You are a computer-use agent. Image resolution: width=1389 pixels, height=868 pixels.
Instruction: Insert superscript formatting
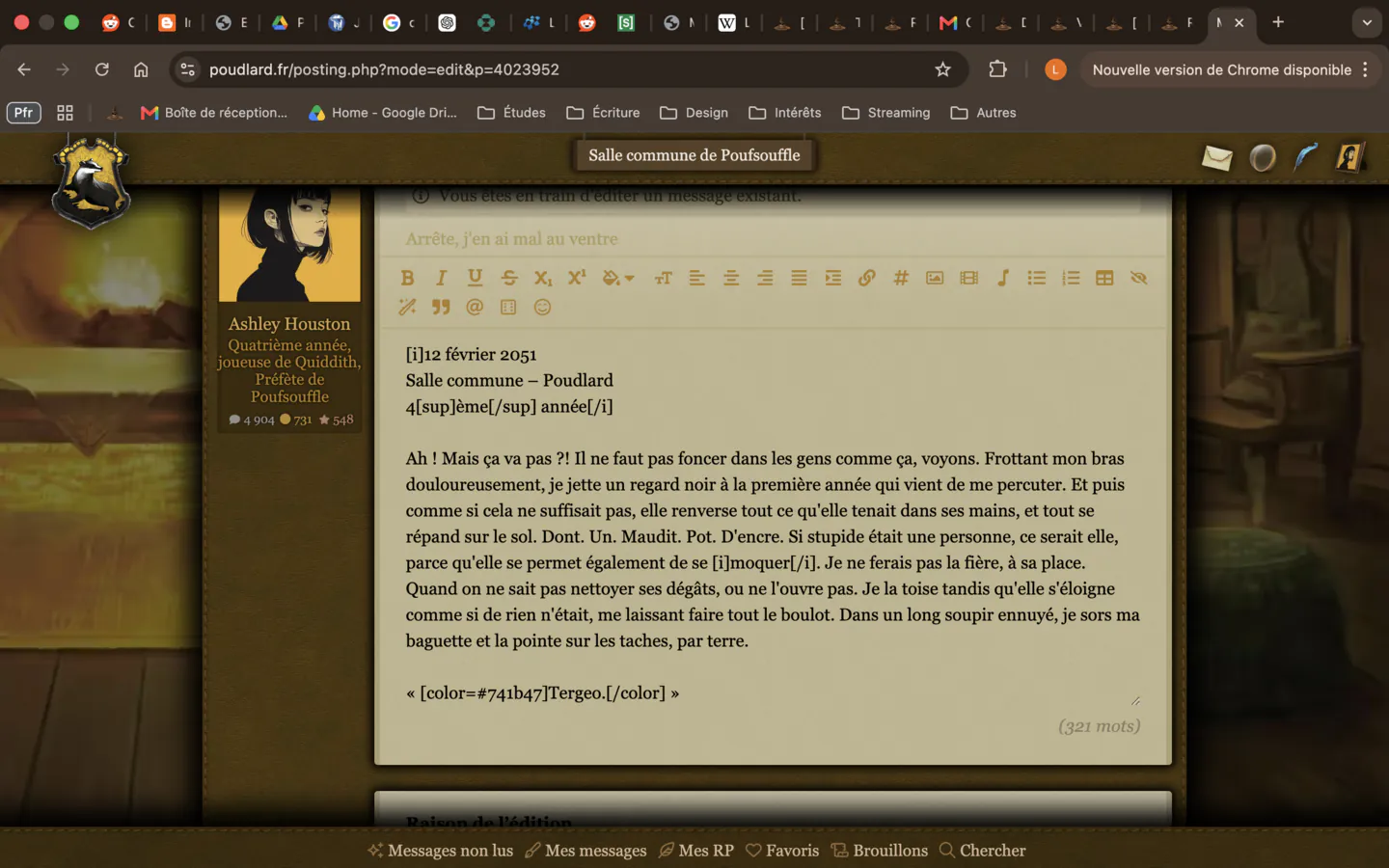(x=577, y=278)
